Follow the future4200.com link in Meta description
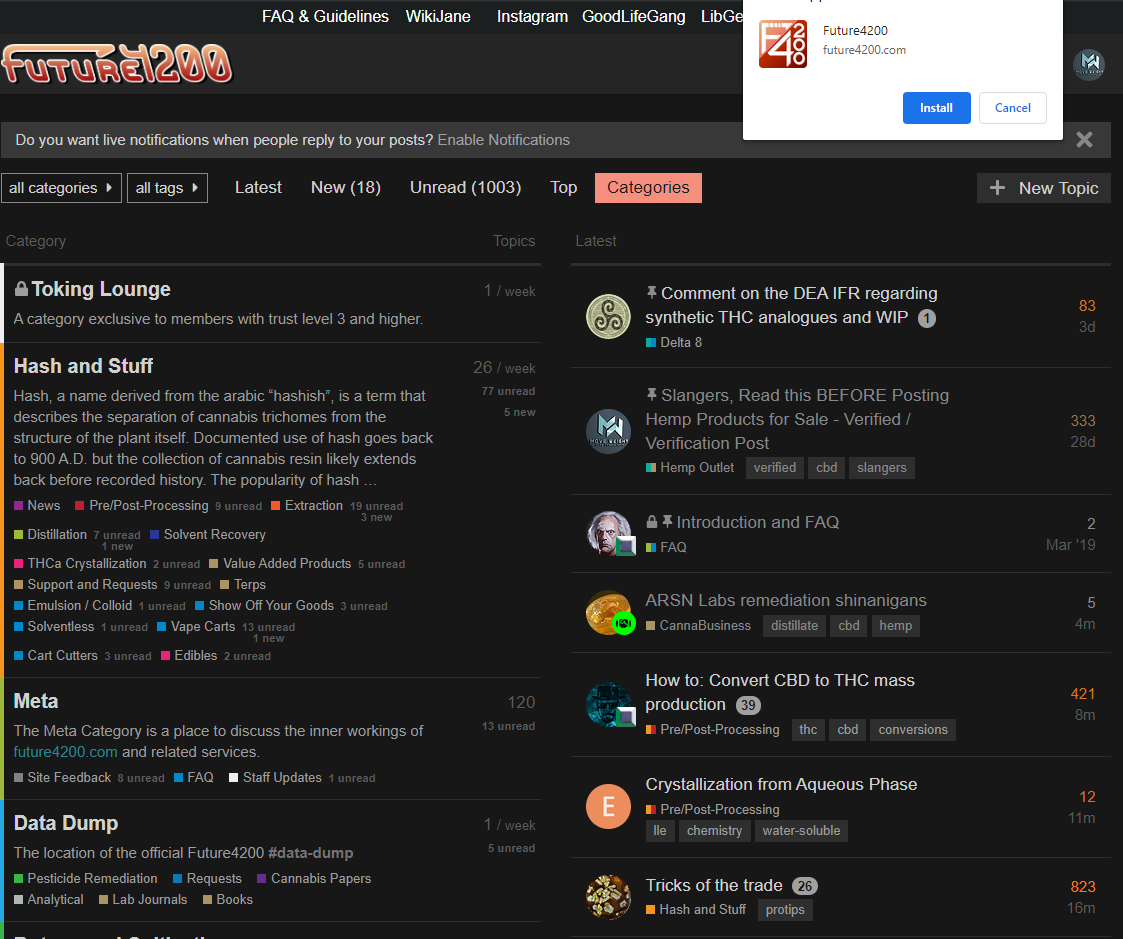Image resolution: width=1123 pixels, height=939 pixels. [x=65, y=752]
